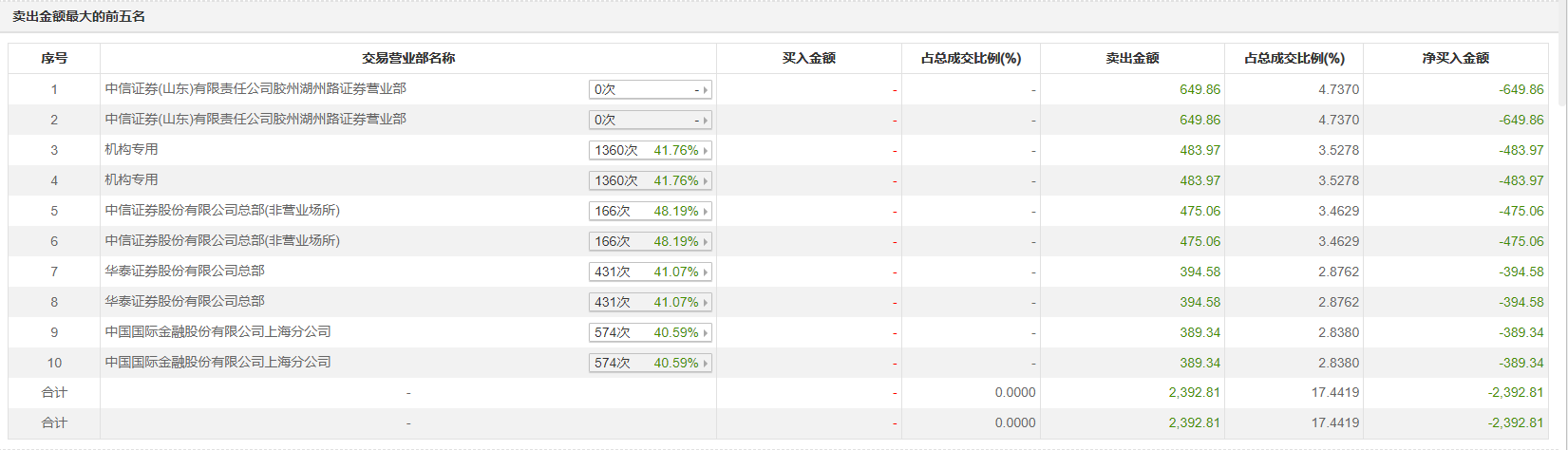
Task: Select sell amount 483.97 in row 3
Action: (x=1200, y=150)
